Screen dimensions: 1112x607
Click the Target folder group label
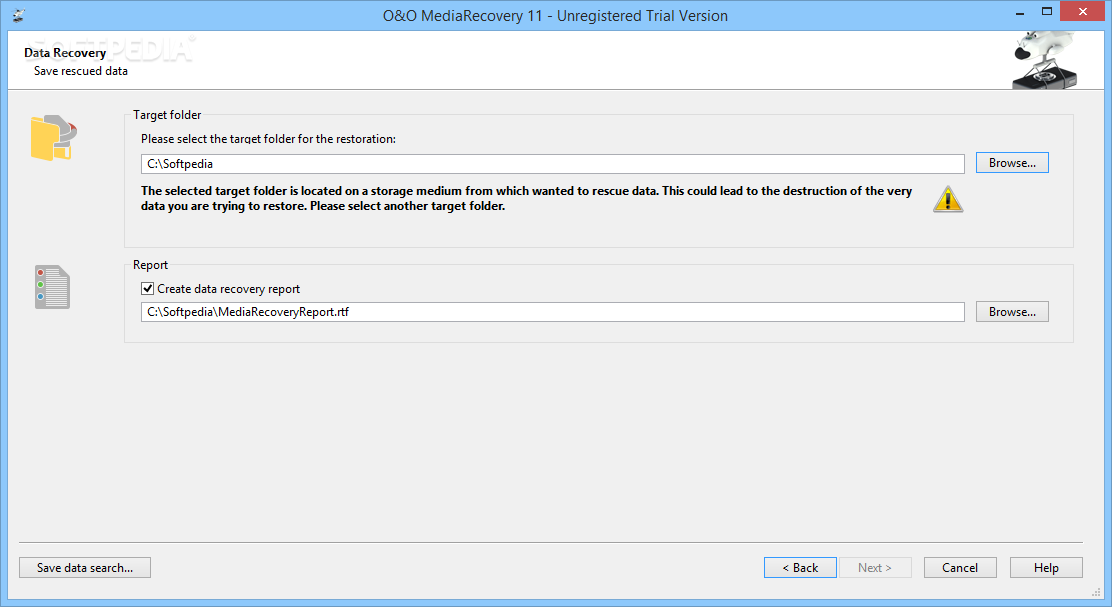[x=167, y=115]
